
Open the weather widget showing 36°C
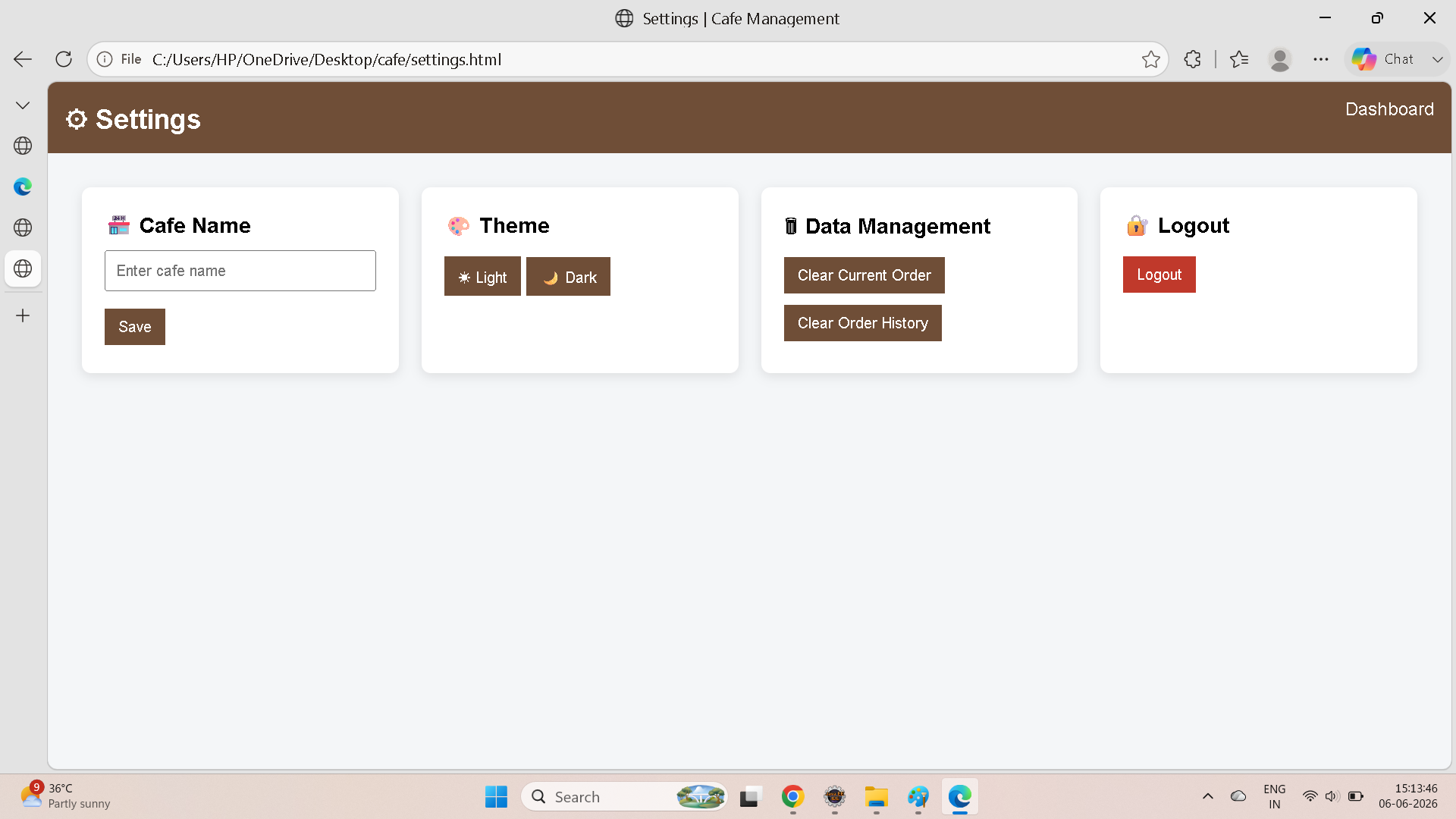(x=65, y=796)
